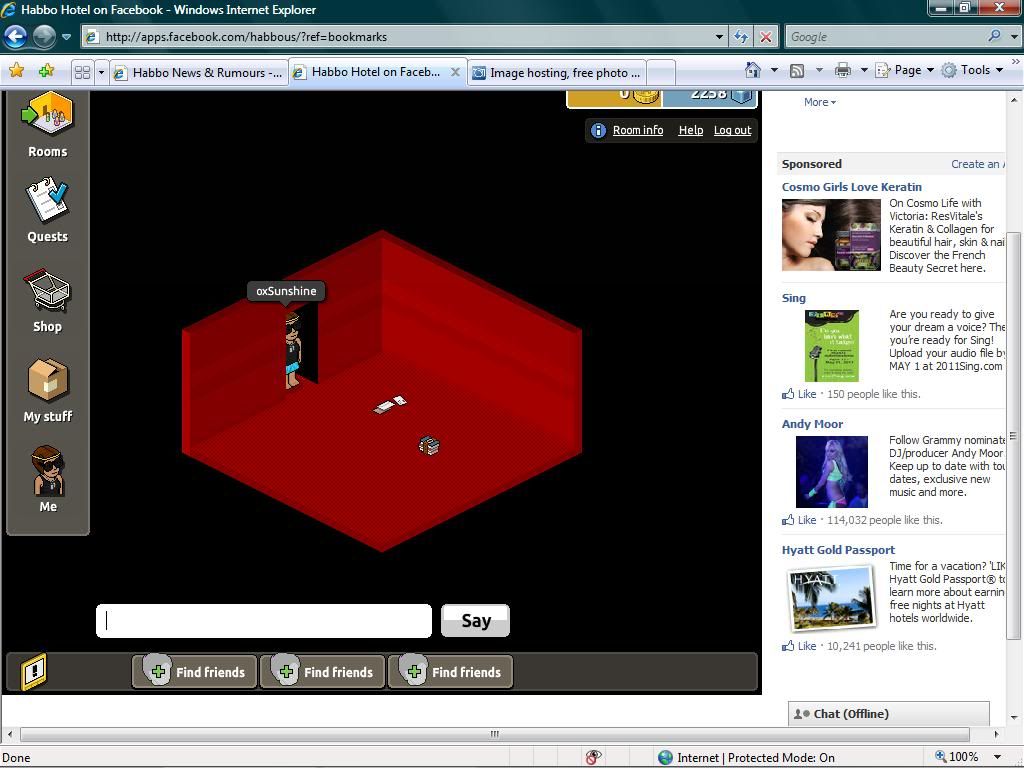1024x768 pixels.
Task: Click the Room info icon
Action: pyautogui.click(x=598, y=130)
